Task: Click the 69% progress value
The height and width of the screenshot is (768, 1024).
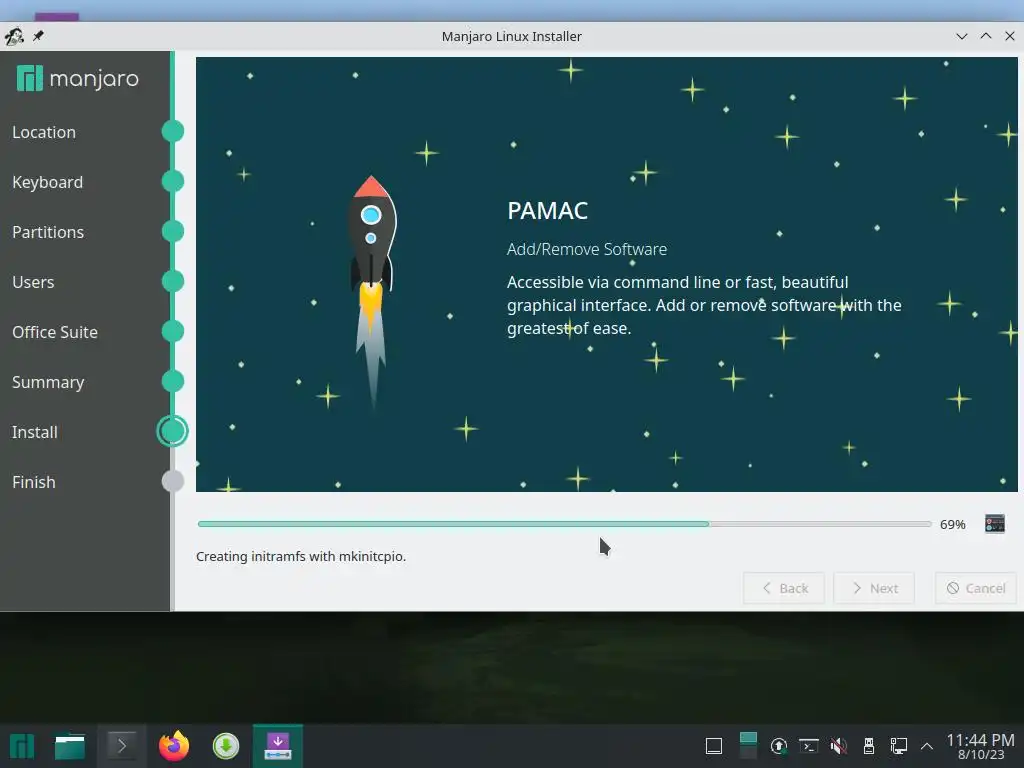Action: [x=952, y=524]
